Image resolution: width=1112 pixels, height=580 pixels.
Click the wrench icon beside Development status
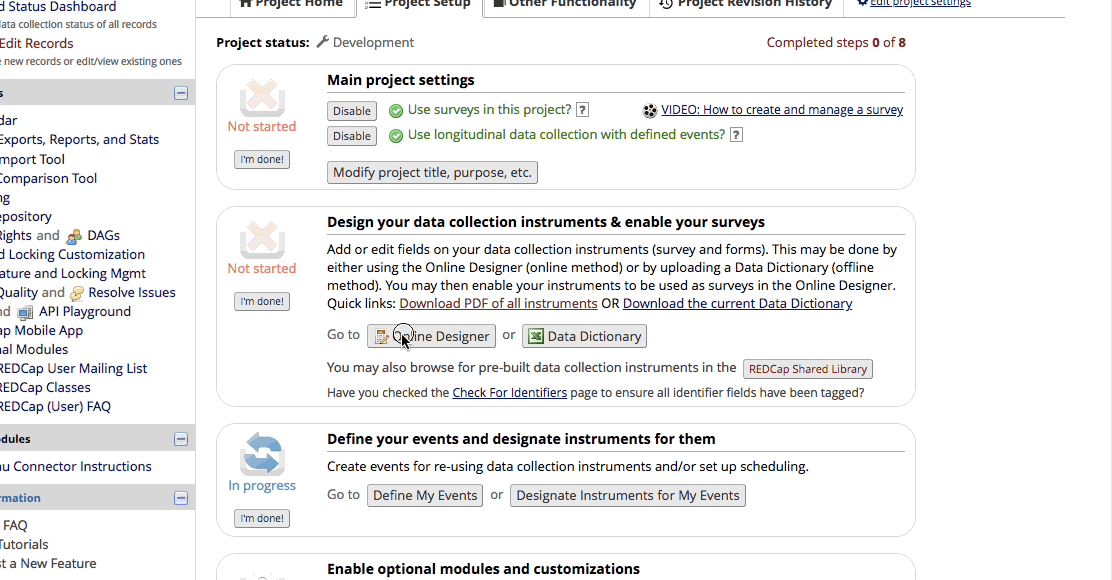click(323, 42)
